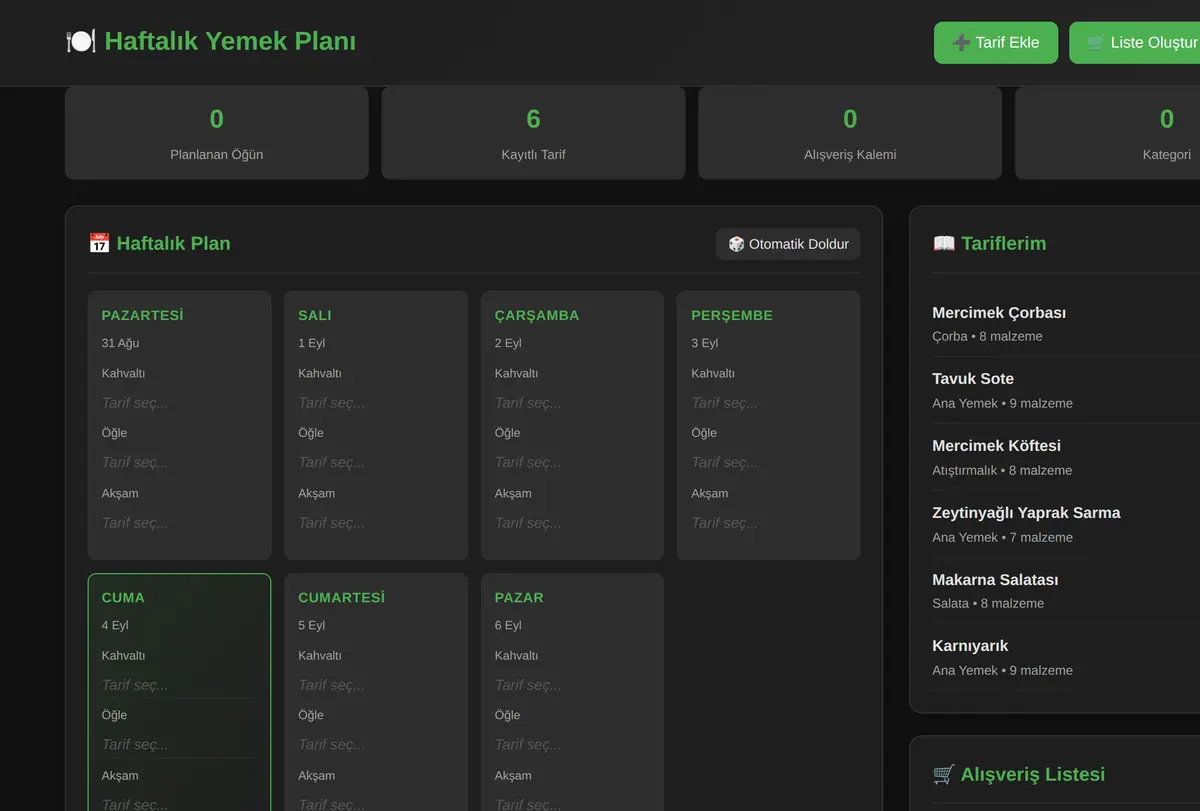The height and width of the screenshot is (811, 1200).
Task: Select Zeytinyağlı Yaprak Sarma recipe
Action: (1066, 524)
